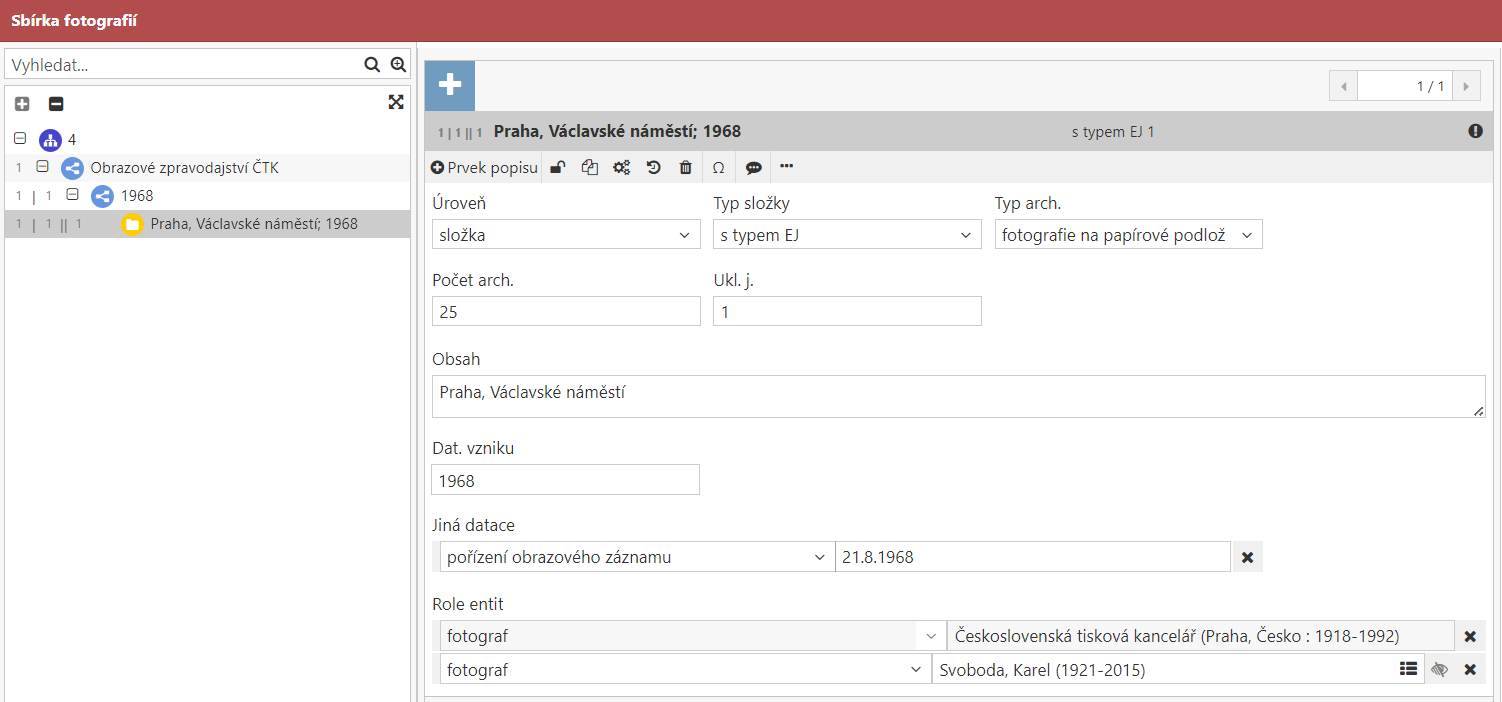This screenshot has height=702, width=1502.
Task: Select the 1968 item in tree
Action: coord(137,196)
